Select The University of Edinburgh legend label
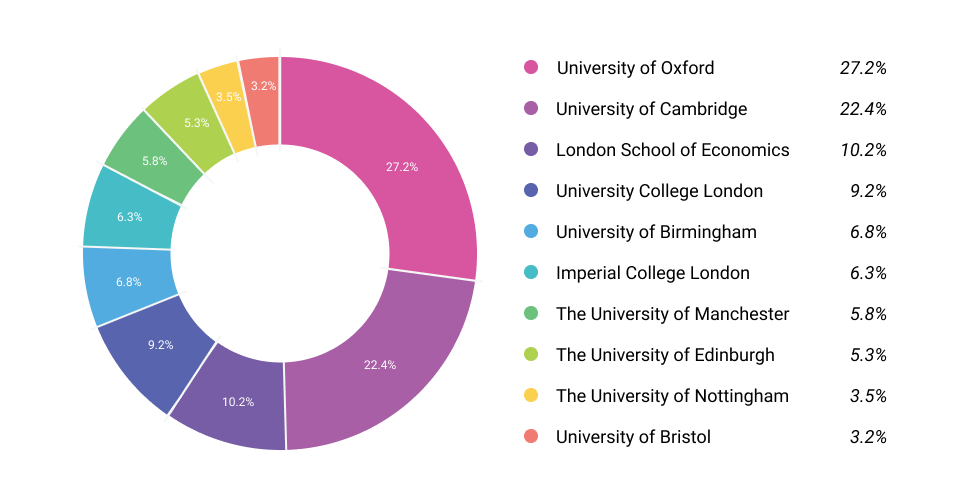This screenshot has width=966, height=499. pyautogui.click(x=665, y=355)
